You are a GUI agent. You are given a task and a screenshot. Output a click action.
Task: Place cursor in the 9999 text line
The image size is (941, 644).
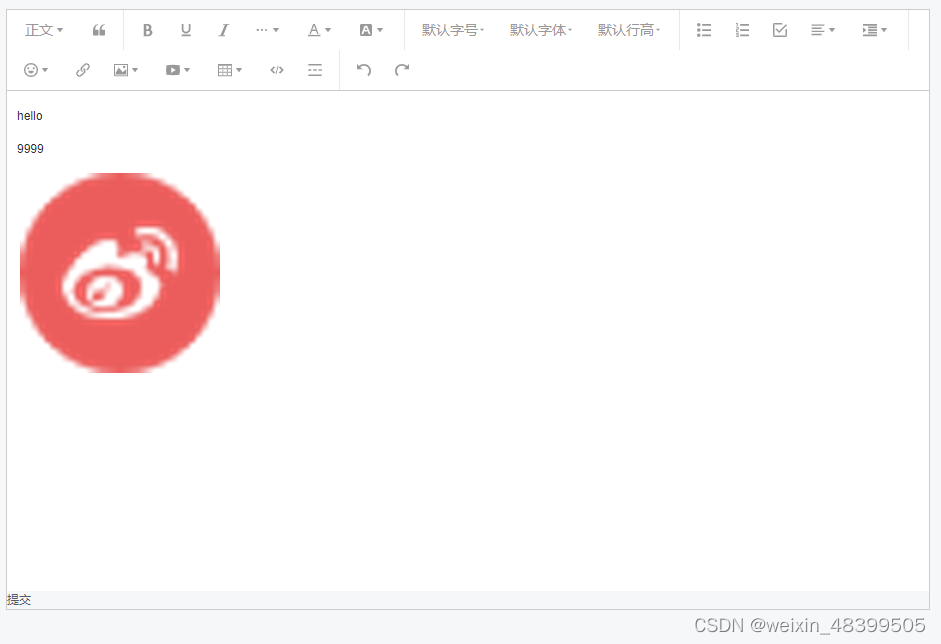point(30,149)
